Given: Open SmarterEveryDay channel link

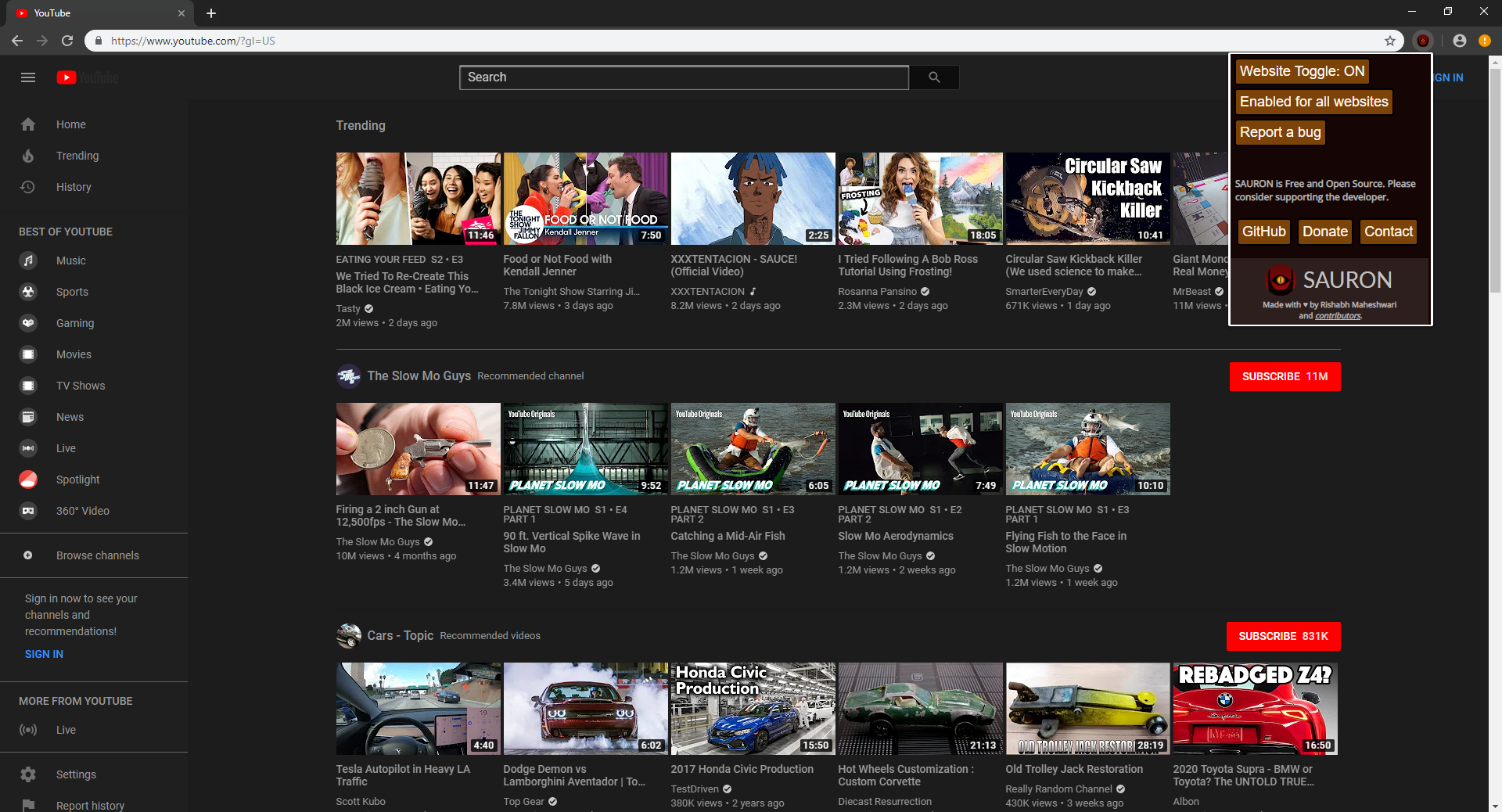Looking at the screenshot, I should 1044,292.
